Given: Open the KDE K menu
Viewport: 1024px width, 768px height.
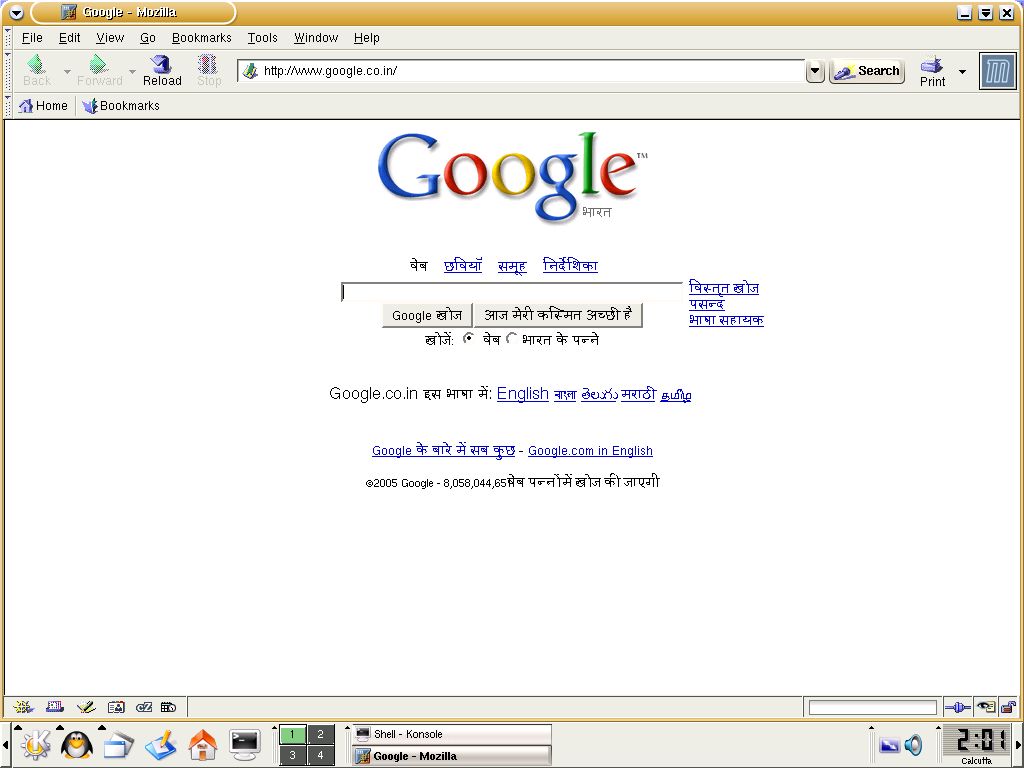Looking at the screenshot, I should (x=35, y=744).
